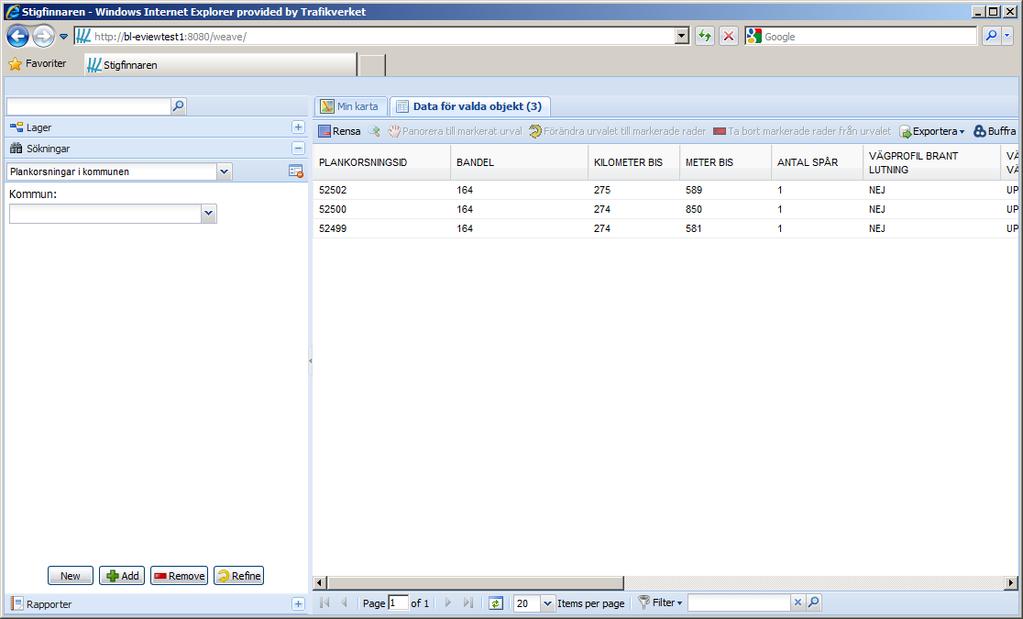Open the Items per page dropdown
This screenshot has width=1023, height=619.
(547, 603)
